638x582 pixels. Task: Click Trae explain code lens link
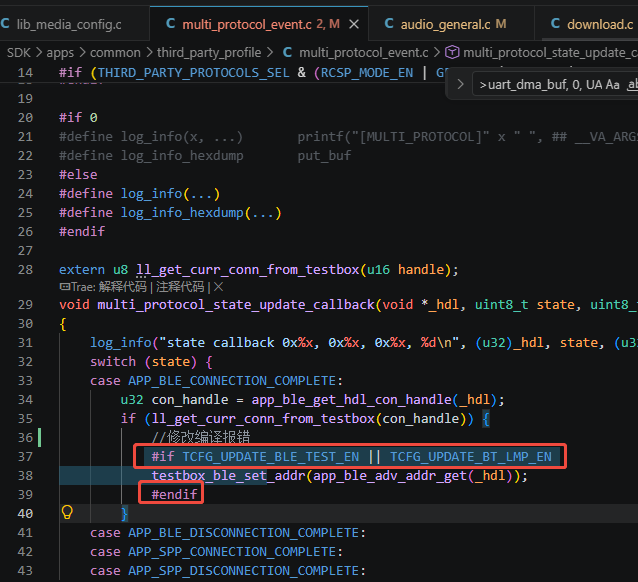point(122,287)
